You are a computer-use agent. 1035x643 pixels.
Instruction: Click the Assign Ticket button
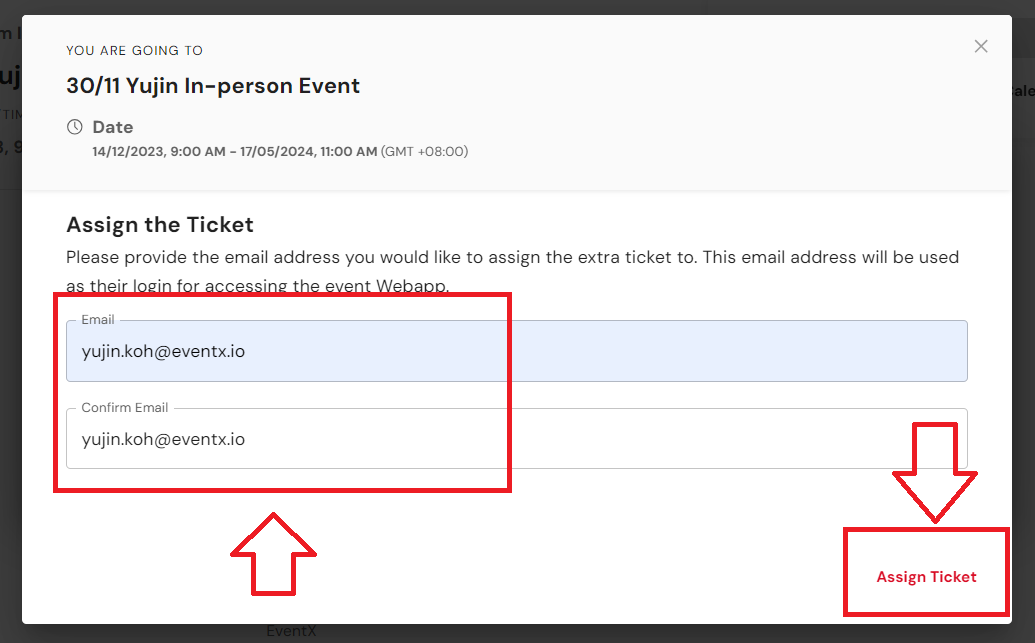click(926, 576)
